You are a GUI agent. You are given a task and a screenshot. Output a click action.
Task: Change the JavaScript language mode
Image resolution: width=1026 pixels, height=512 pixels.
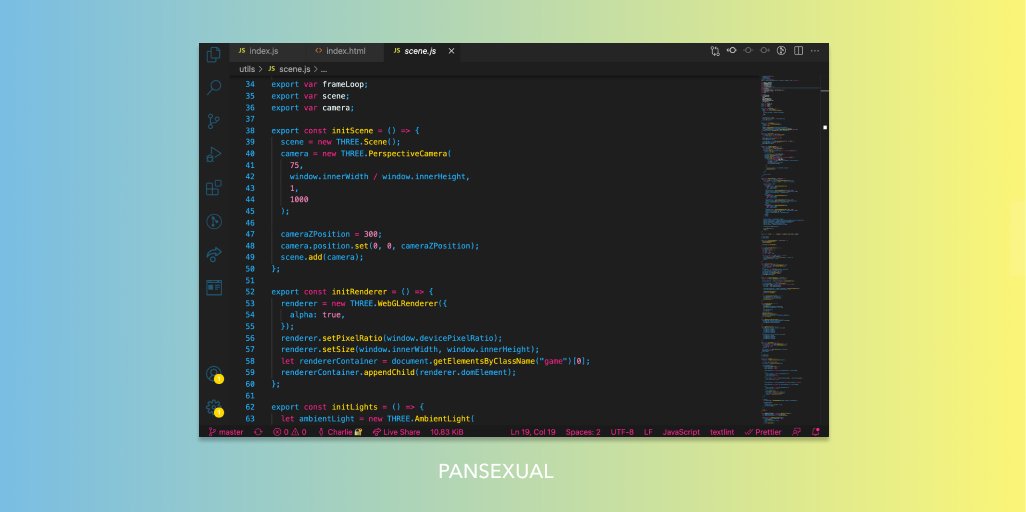point(681,432)
